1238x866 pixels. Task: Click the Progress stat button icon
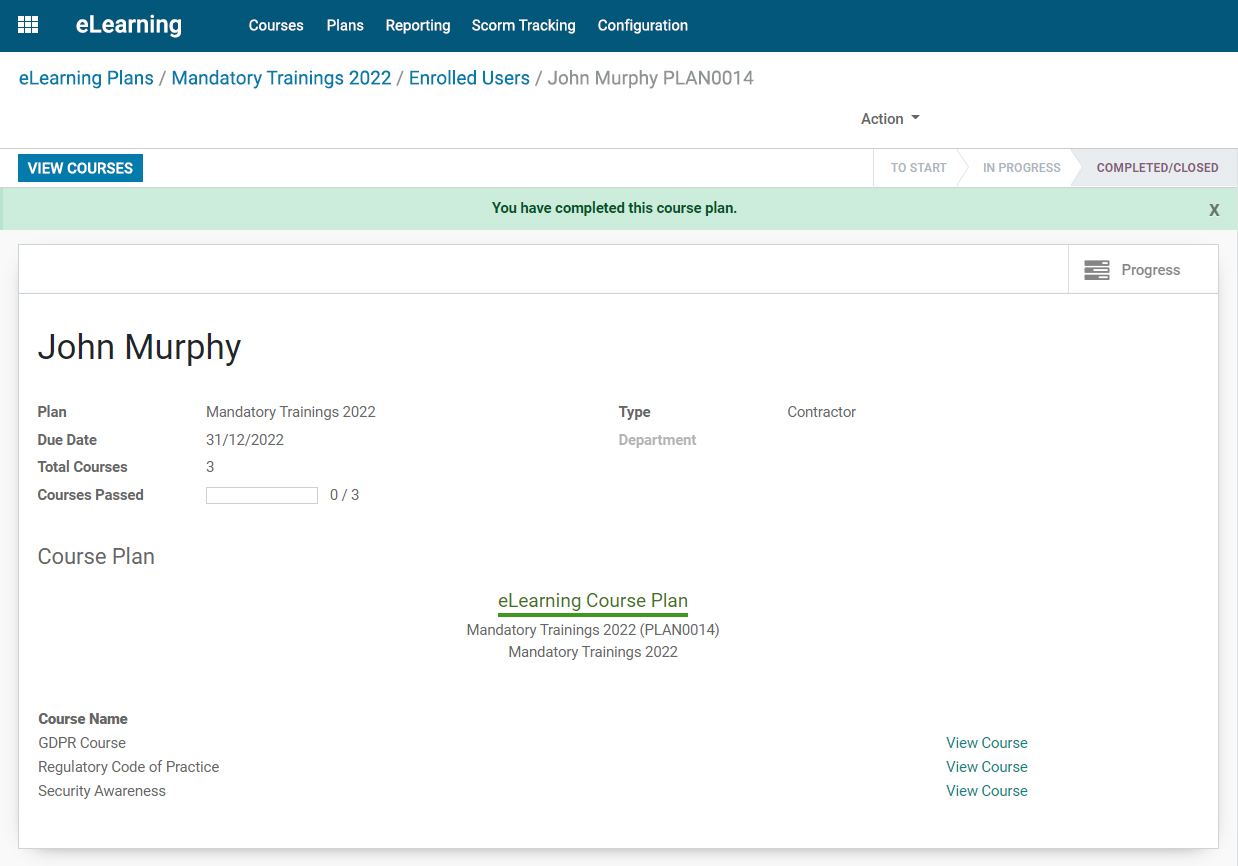click(1097, 270)
